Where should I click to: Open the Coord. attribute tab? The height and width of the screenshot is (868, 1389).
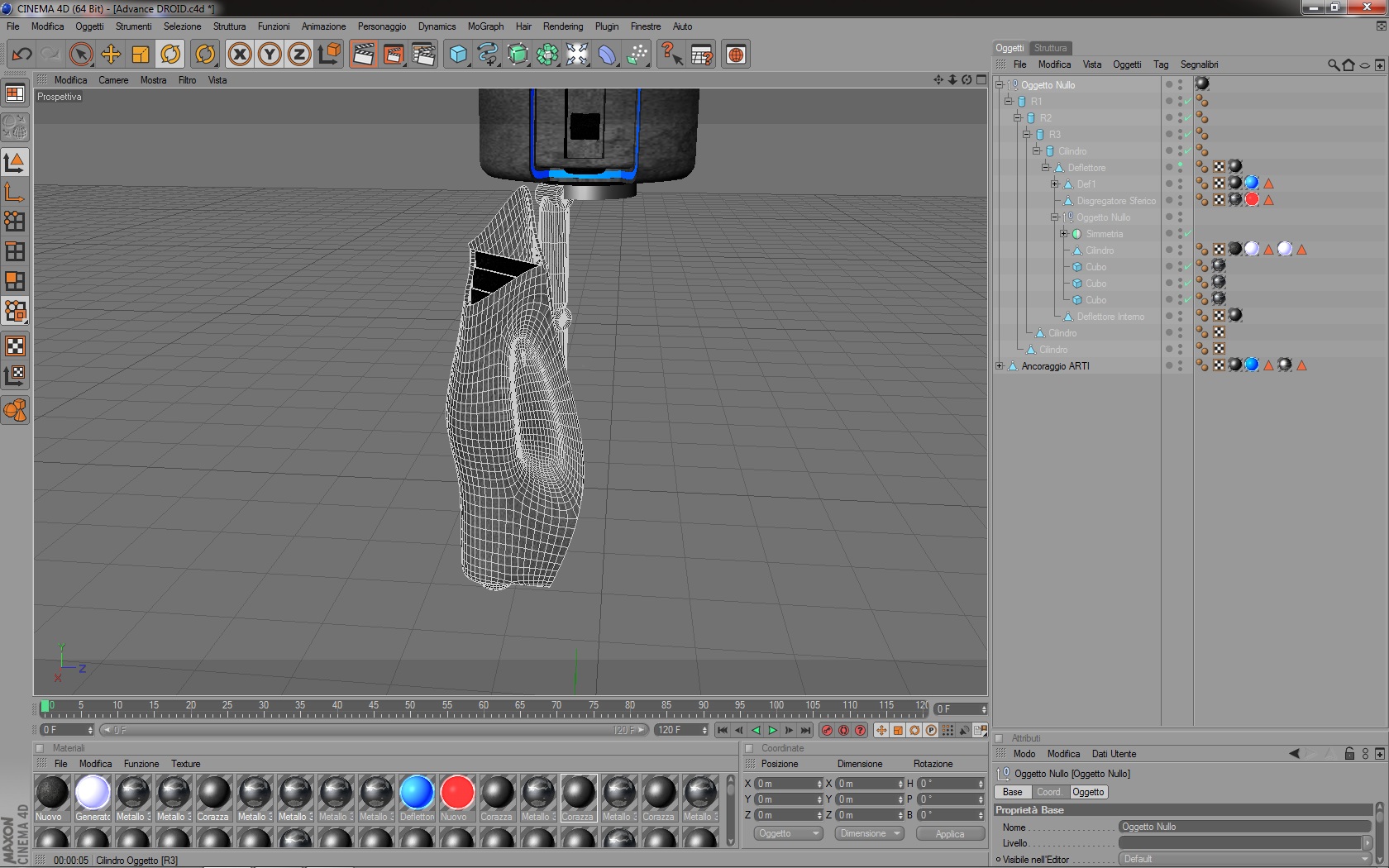coord(1049,792)
